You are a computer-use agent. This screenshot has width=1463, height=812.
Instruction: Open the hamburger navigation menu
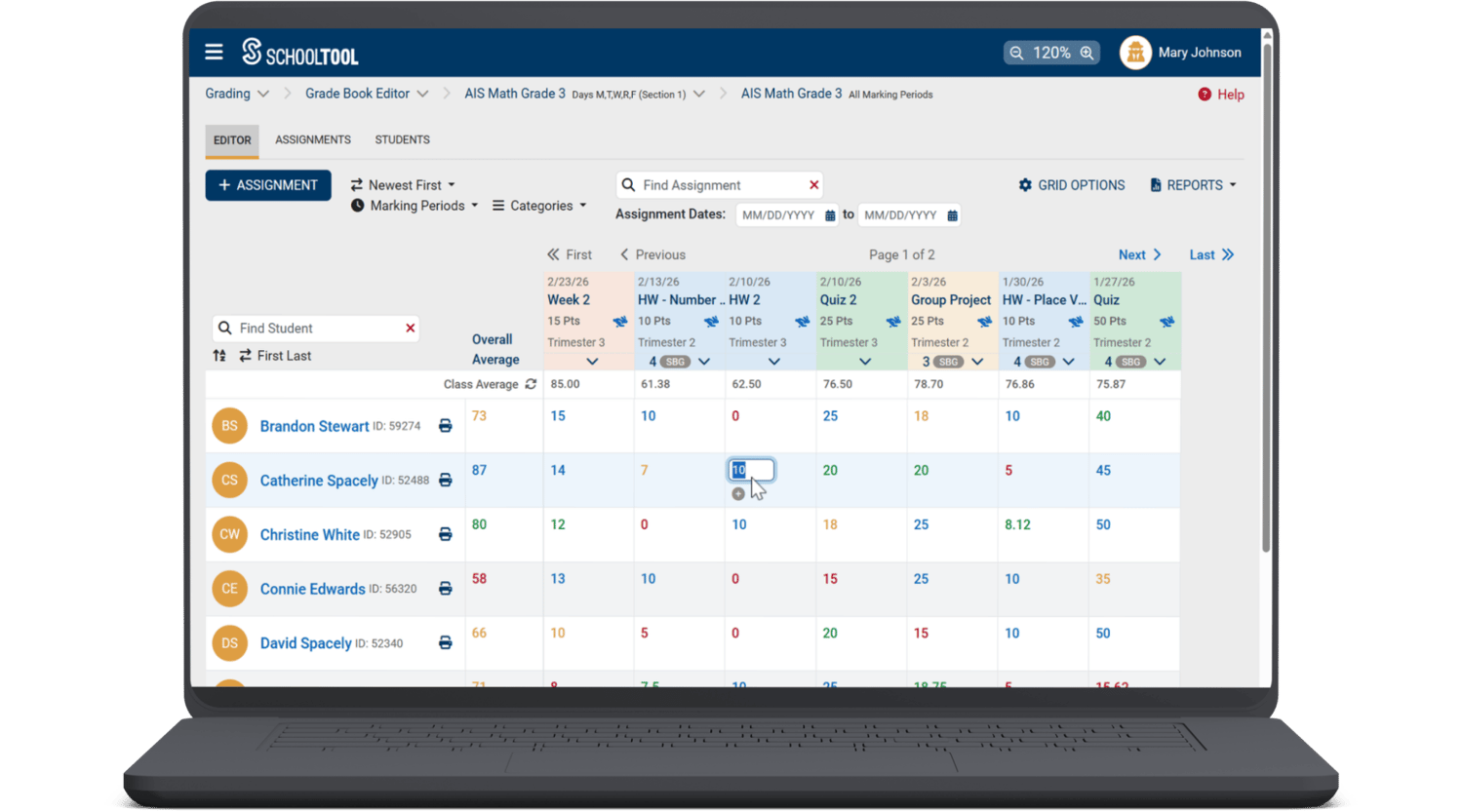tap(214, 52)
